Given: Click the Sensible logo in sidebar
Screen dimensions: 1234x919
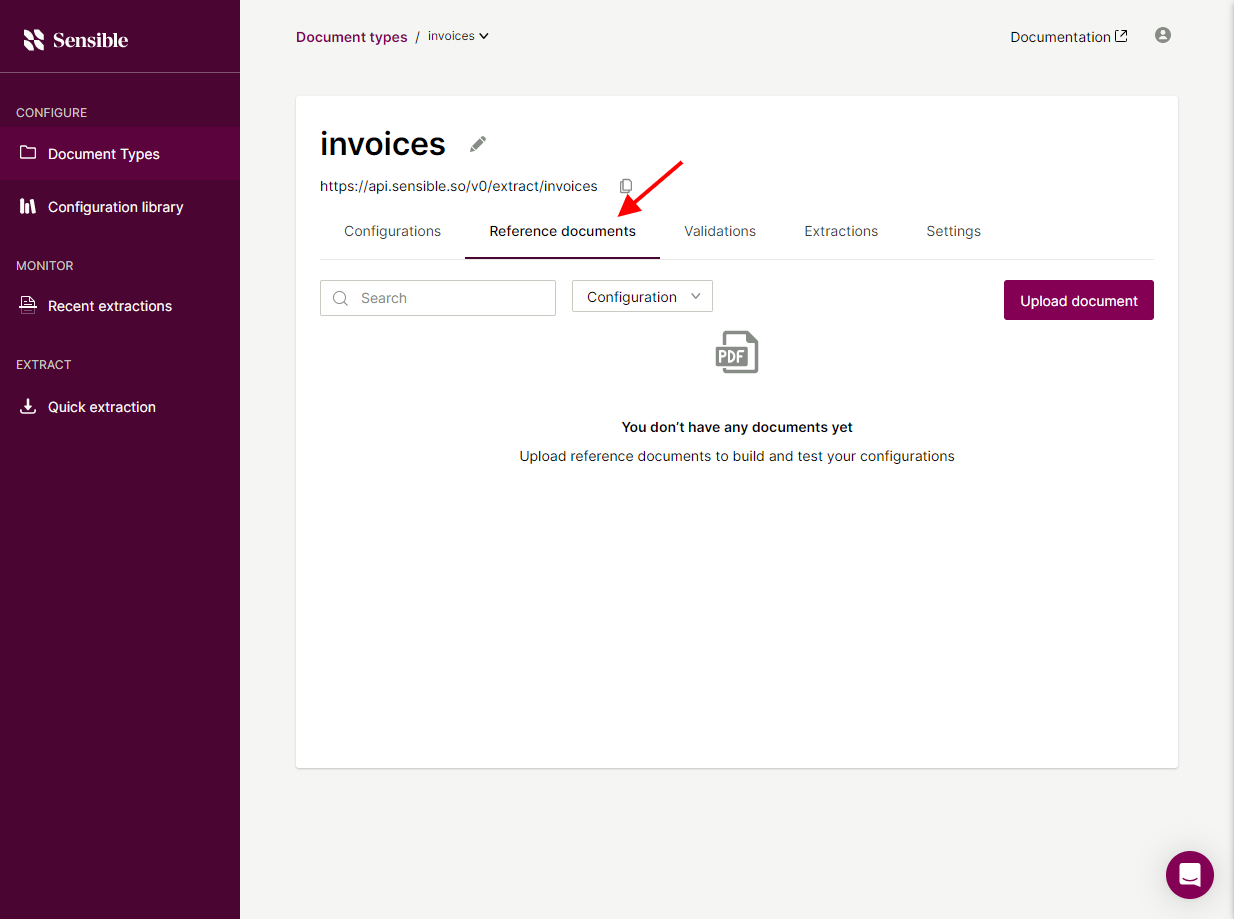Looking at the screenshot, I should [x=76, y=40].
